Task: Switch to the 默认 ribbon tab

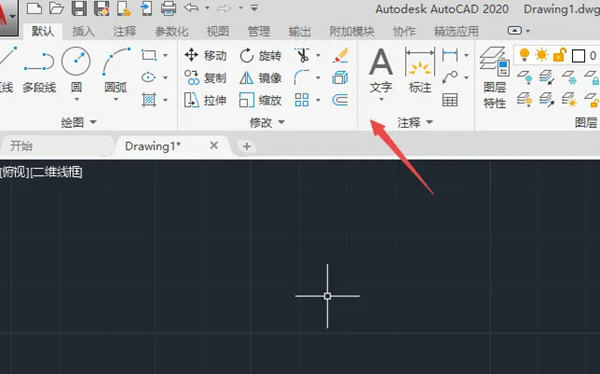Action: (42, 31)
